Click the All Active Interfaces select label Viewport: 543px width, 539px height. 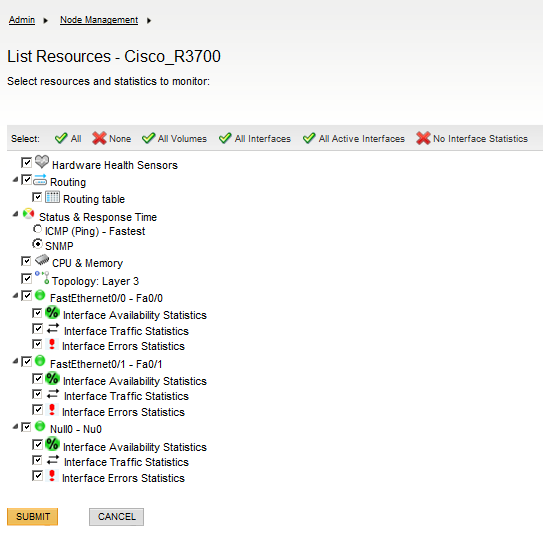tap(362, 139)
